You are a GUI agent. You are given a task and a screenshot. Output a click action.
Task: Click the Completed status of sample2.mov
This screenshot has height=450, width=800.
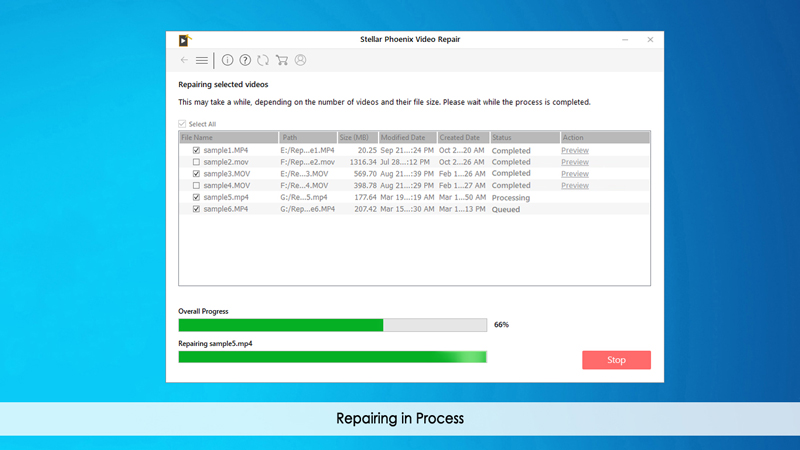click(x=511, y=162)
